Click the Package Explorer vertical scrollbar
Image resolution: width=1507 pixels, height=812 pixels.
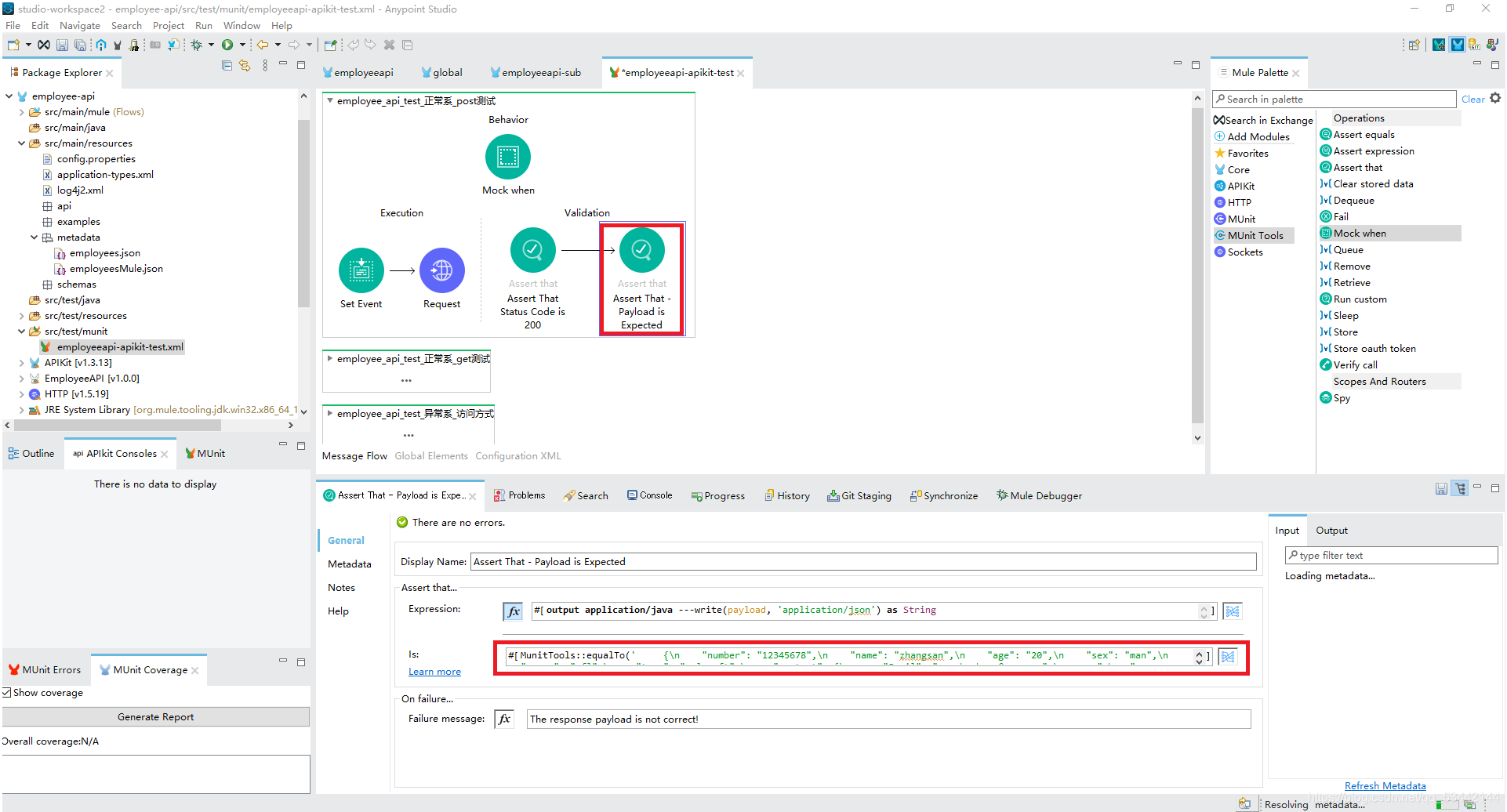pos(303,213)
